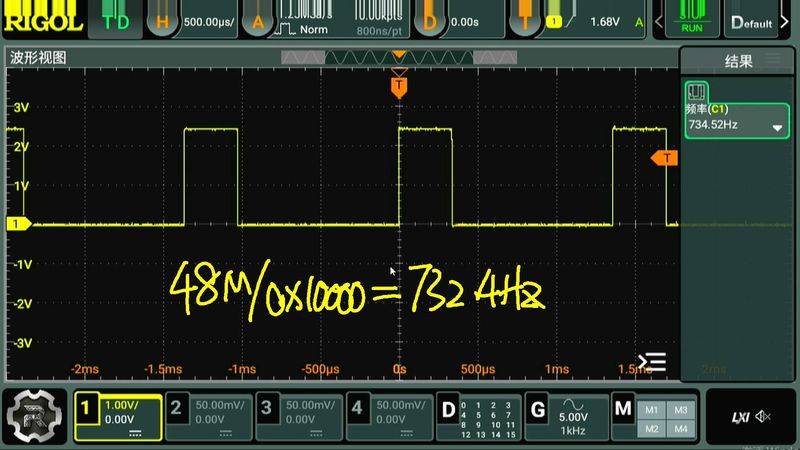Tap the Norm acquisition mode label
The width and height of the screenshot is (800, 450).
coord(313,30)
